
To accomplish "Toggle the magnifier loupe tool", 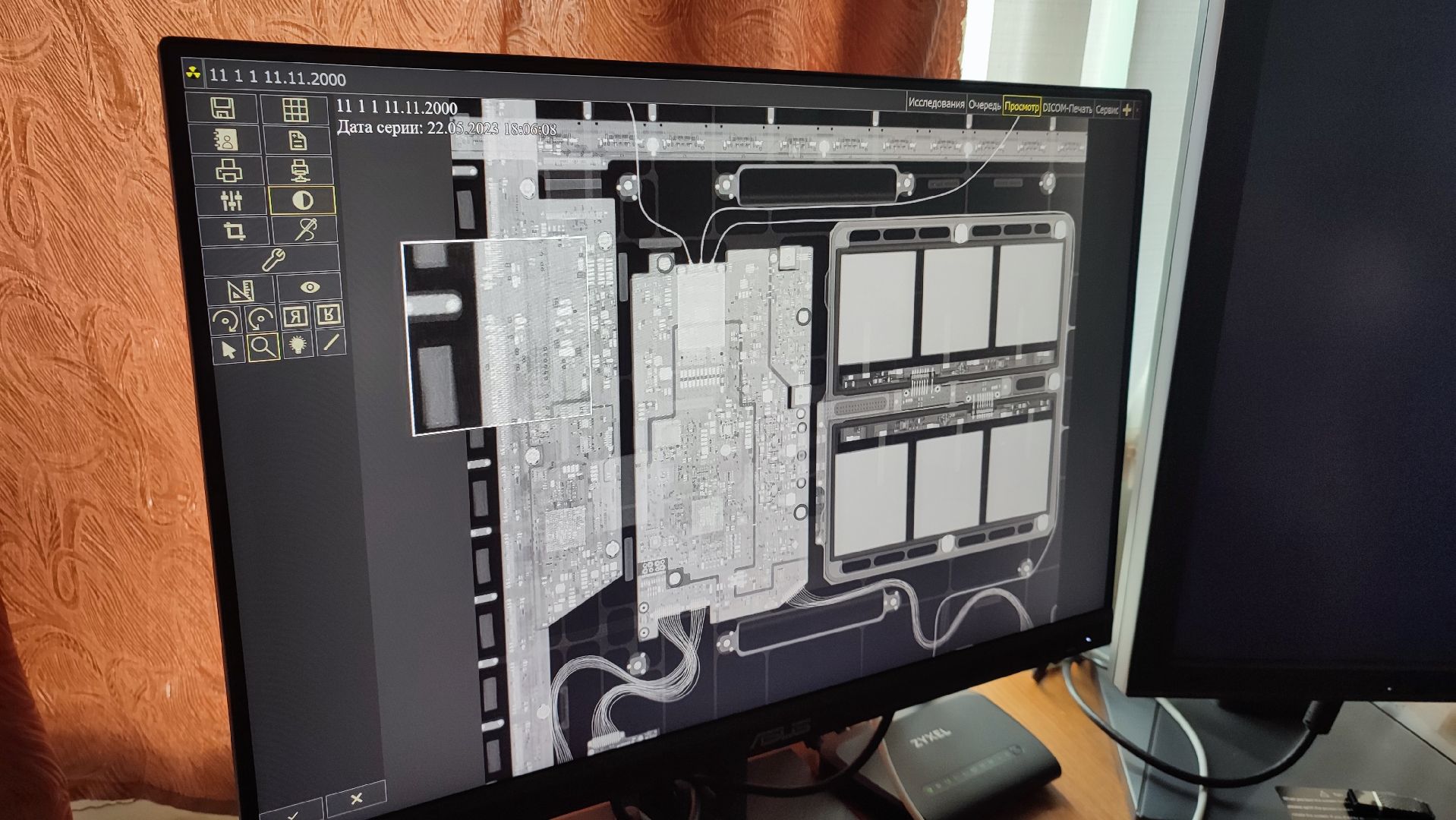I will click(x=263, y=347).
